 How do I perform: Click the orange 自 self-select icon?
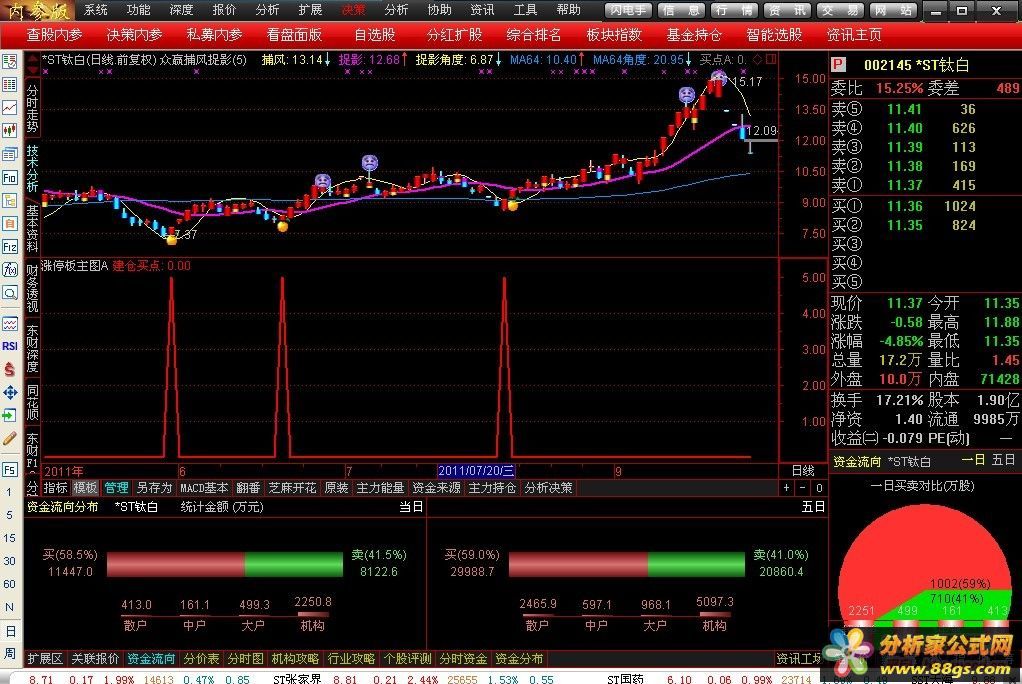click(10, 224)
